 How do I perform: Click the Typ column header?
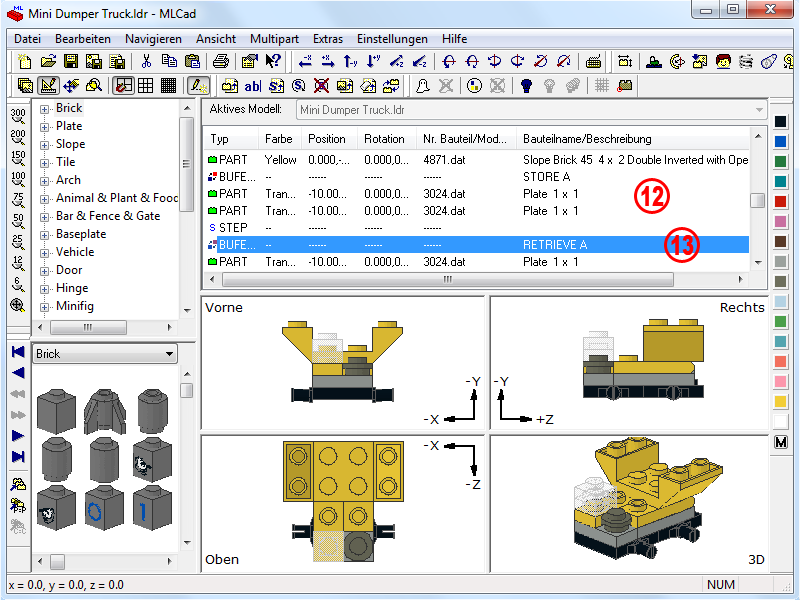click(232, 139)
